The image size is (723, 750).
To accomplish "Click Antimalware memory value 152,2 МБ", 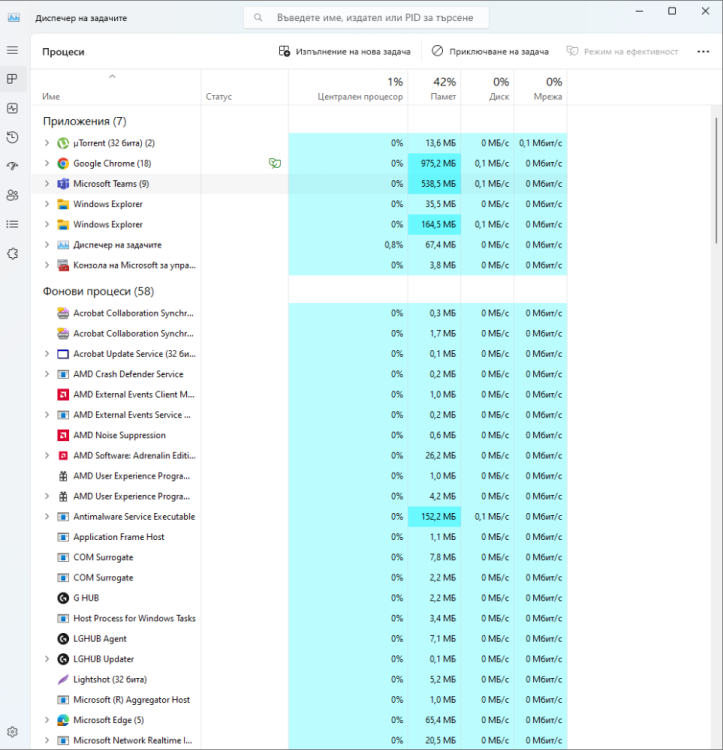I will (438, 517).
